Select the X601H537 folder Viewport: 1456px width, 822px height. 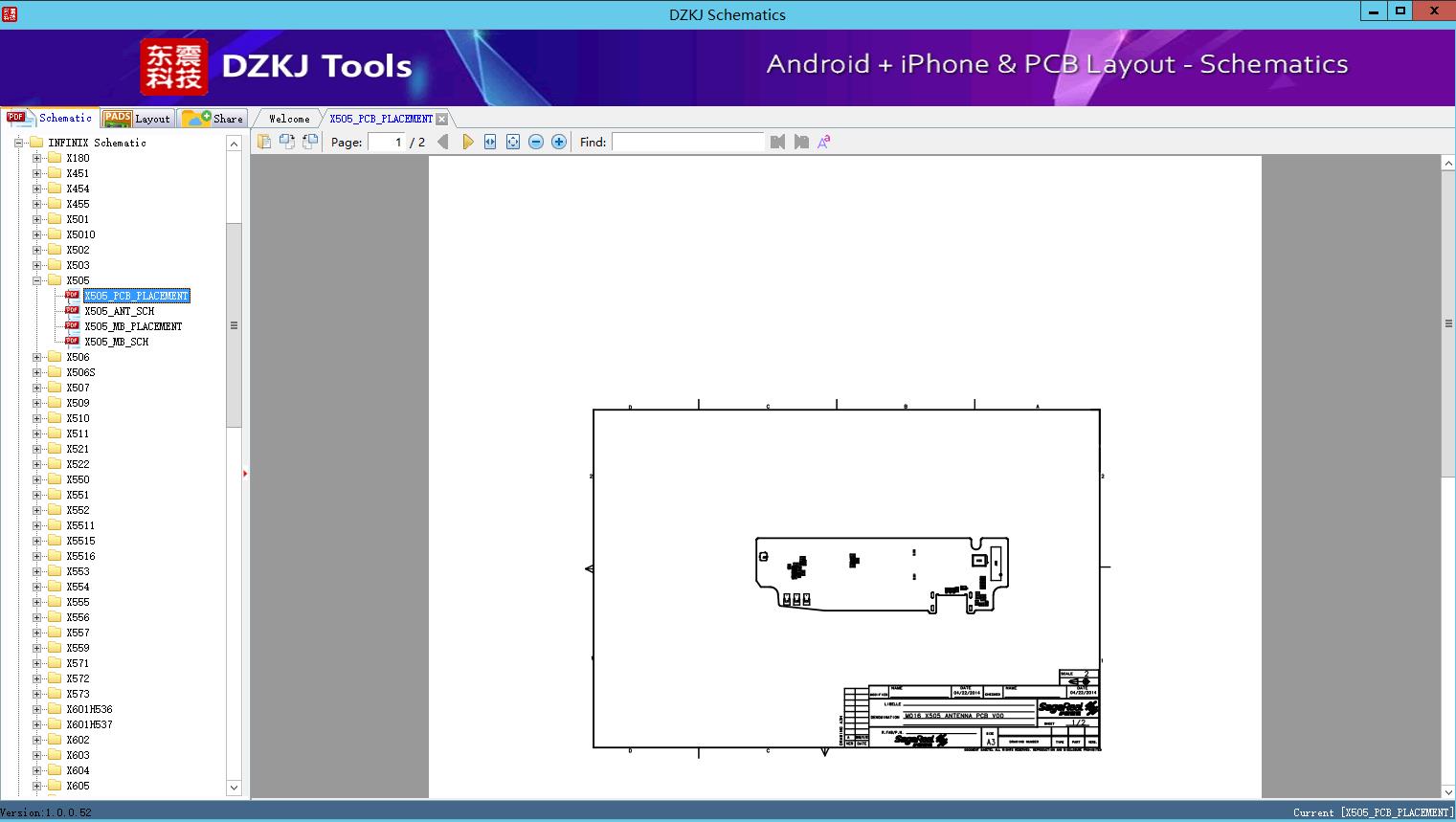(x=89, y=724)
